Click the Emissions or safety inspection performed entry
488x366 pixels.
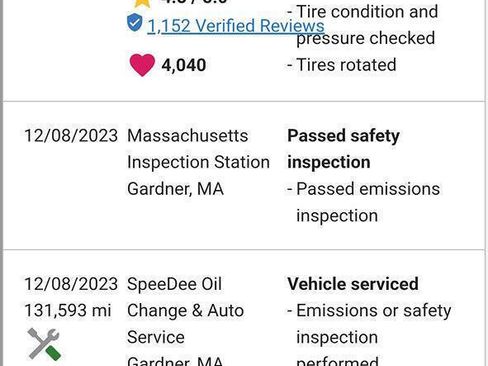[x=369, y=334]
